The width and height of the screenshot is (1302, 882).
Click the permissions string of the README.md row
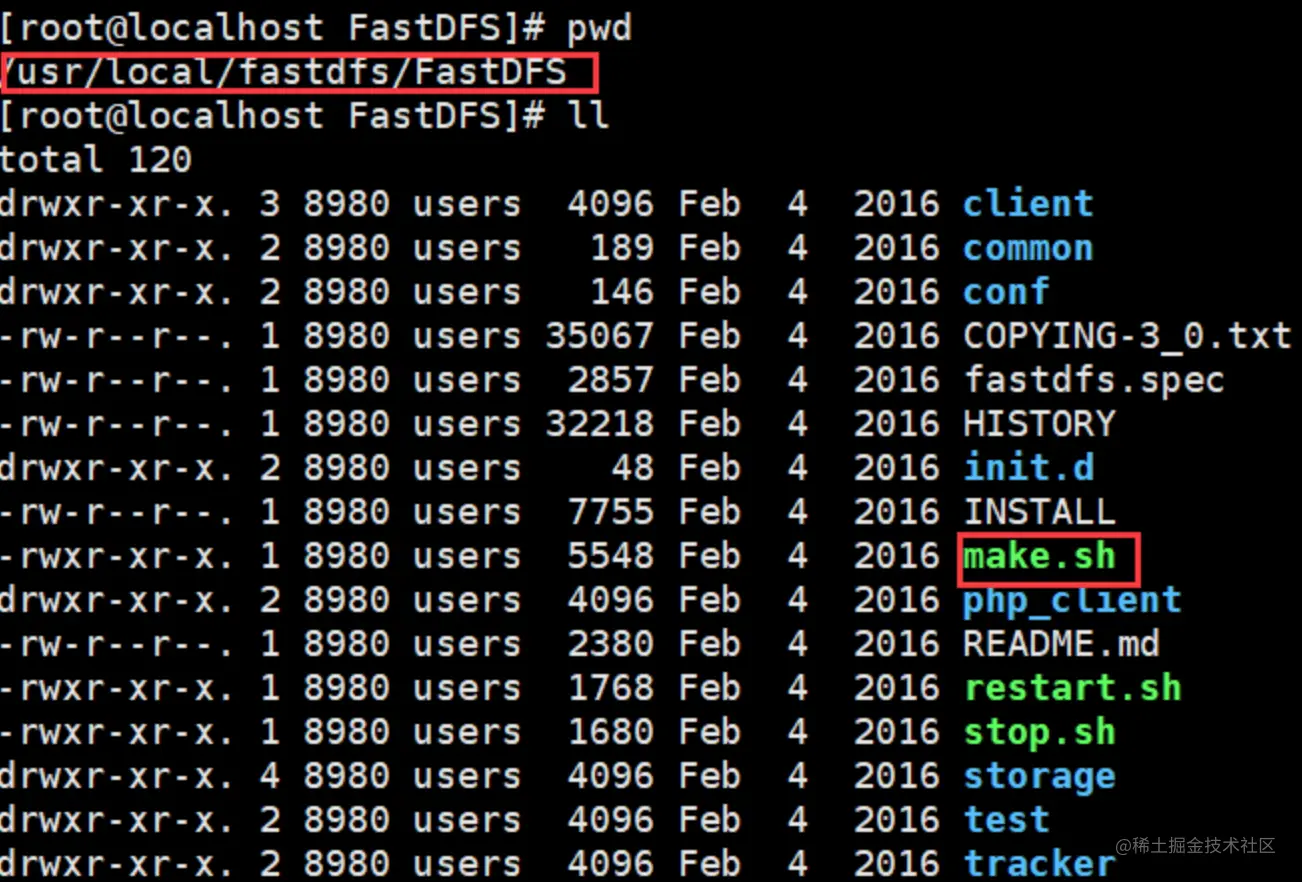(117, 644)
